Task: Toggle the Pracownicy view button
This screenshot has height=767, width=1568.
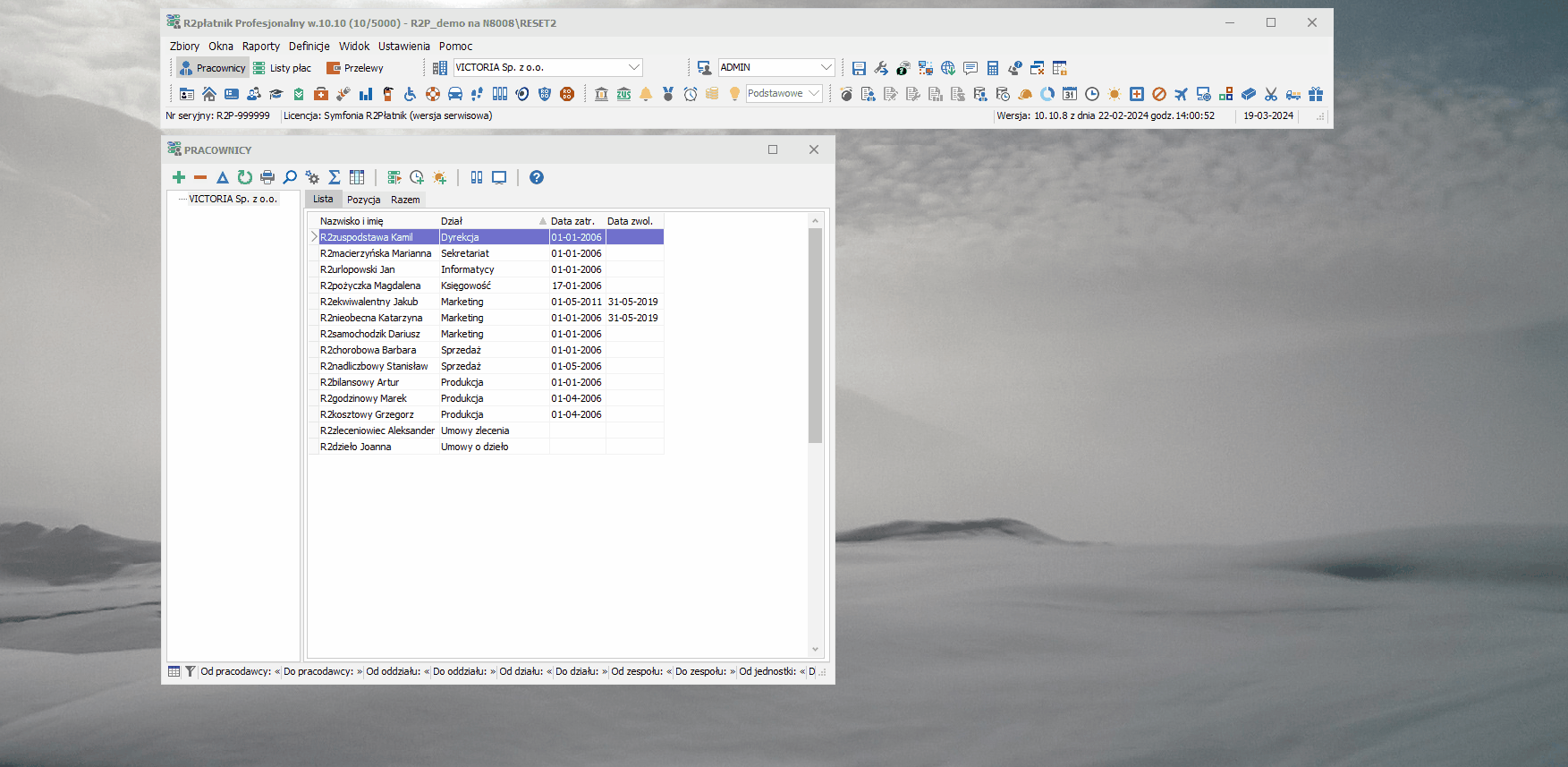Action: coord(212,68)
